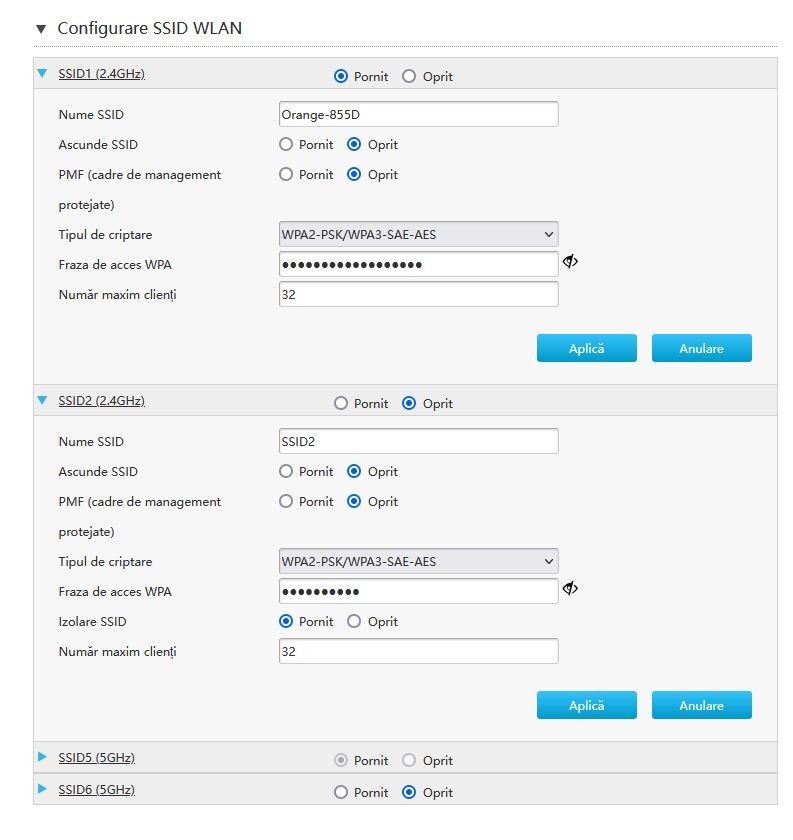The height and width of the screenshot is (840, 793).
Task: Click Aplică button for SSID1
Action: [x=586, y=348]
